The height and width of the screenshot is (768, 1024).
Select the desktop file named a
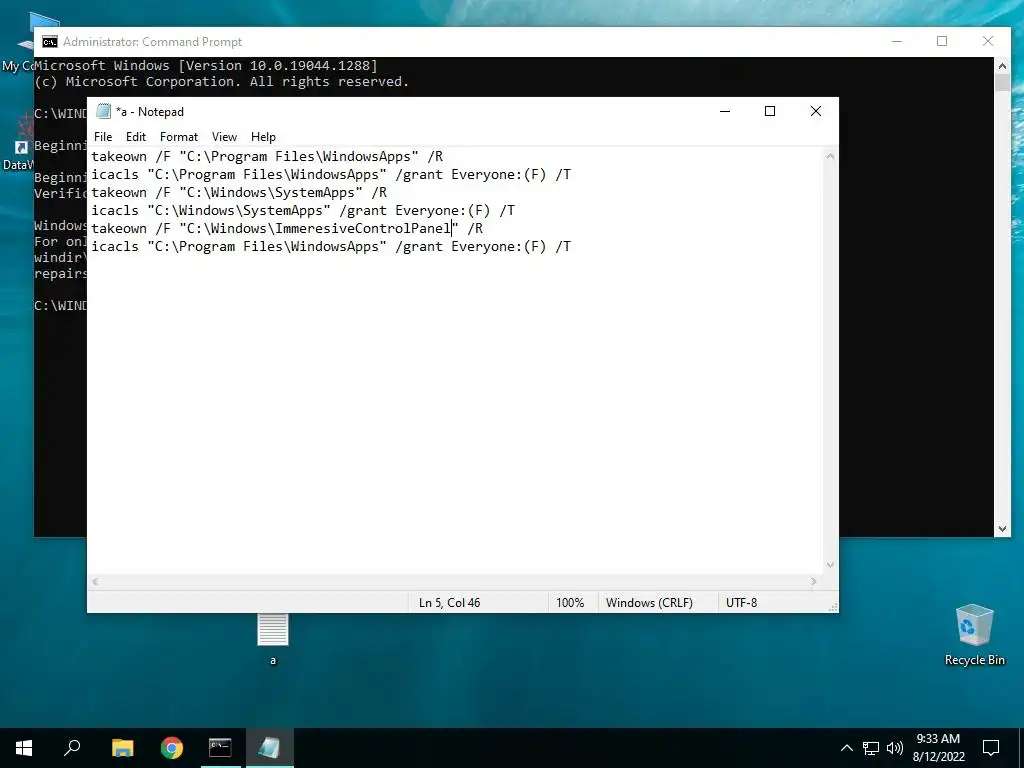coord(273,639)
